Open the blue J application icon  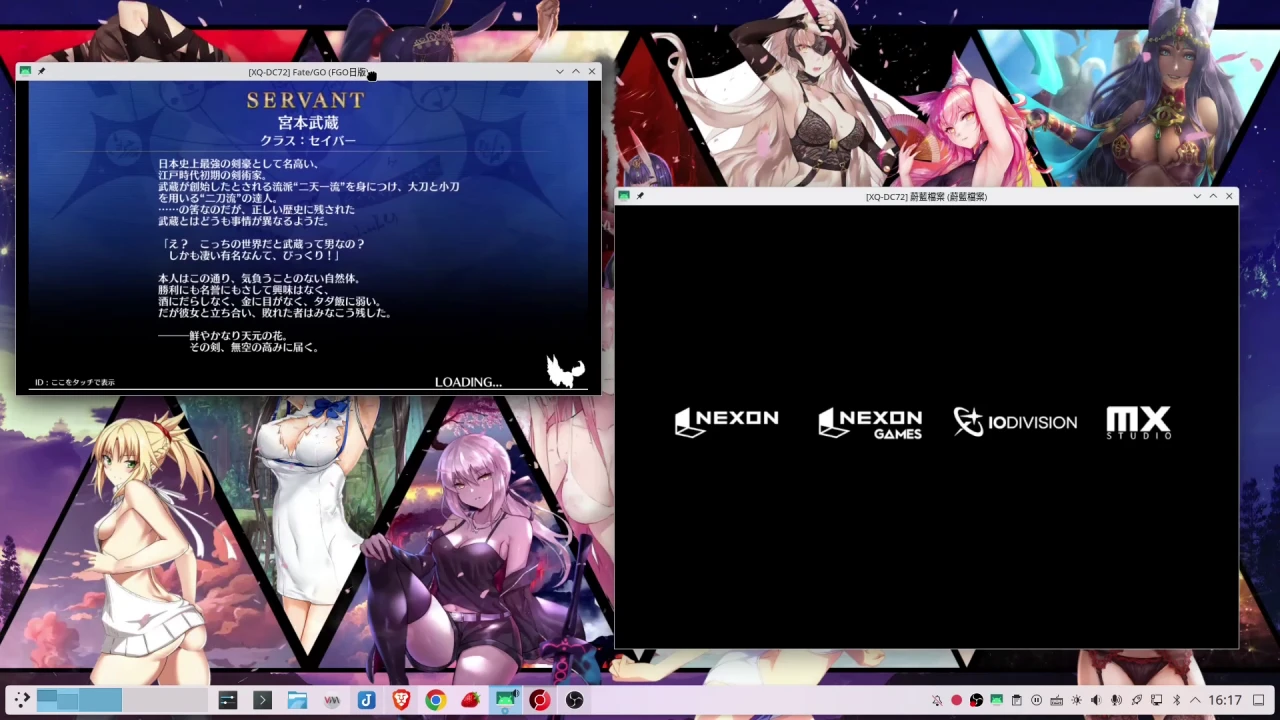[366, 701]
